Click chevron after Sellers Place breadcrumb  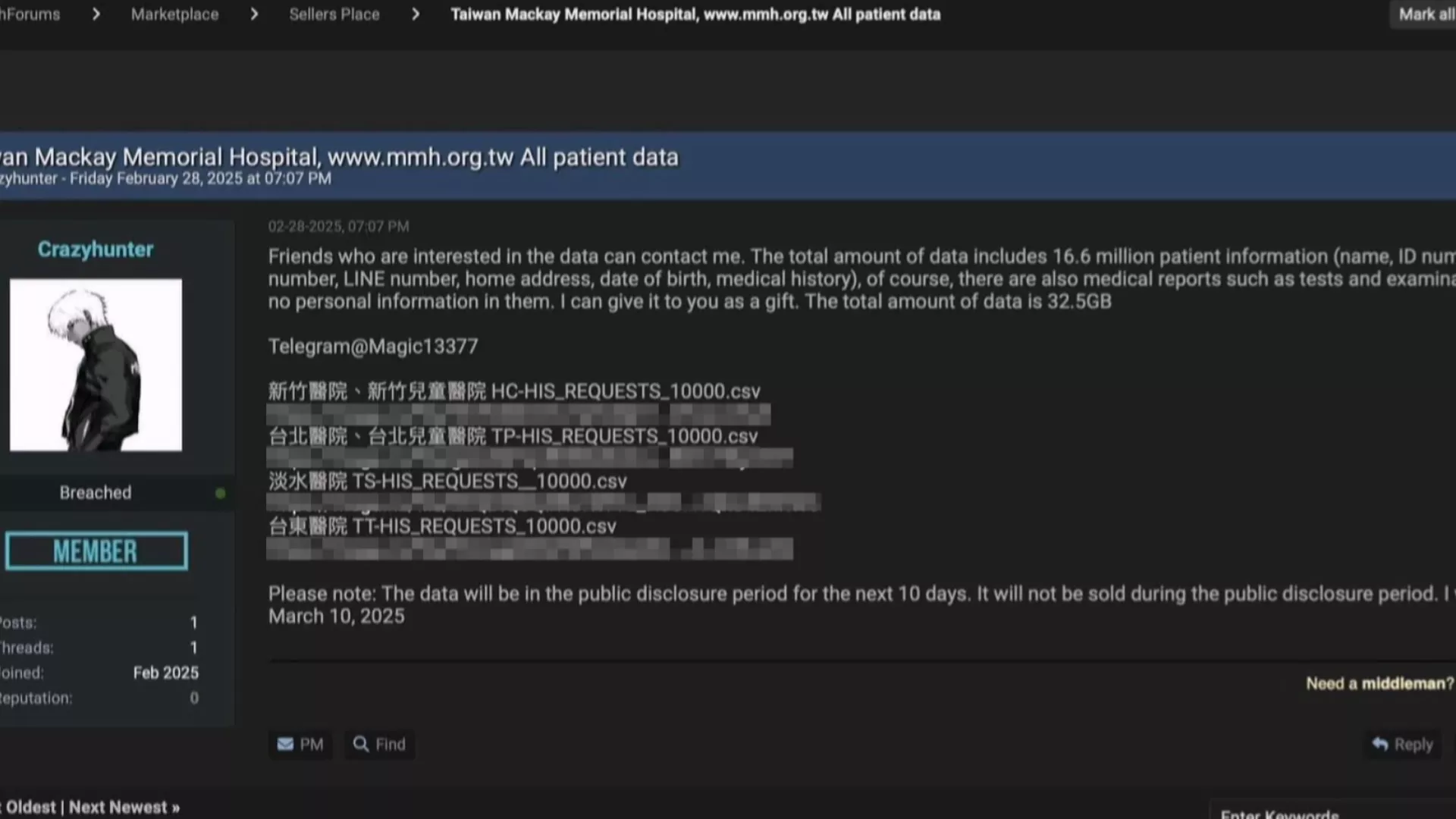click(416, 14)
